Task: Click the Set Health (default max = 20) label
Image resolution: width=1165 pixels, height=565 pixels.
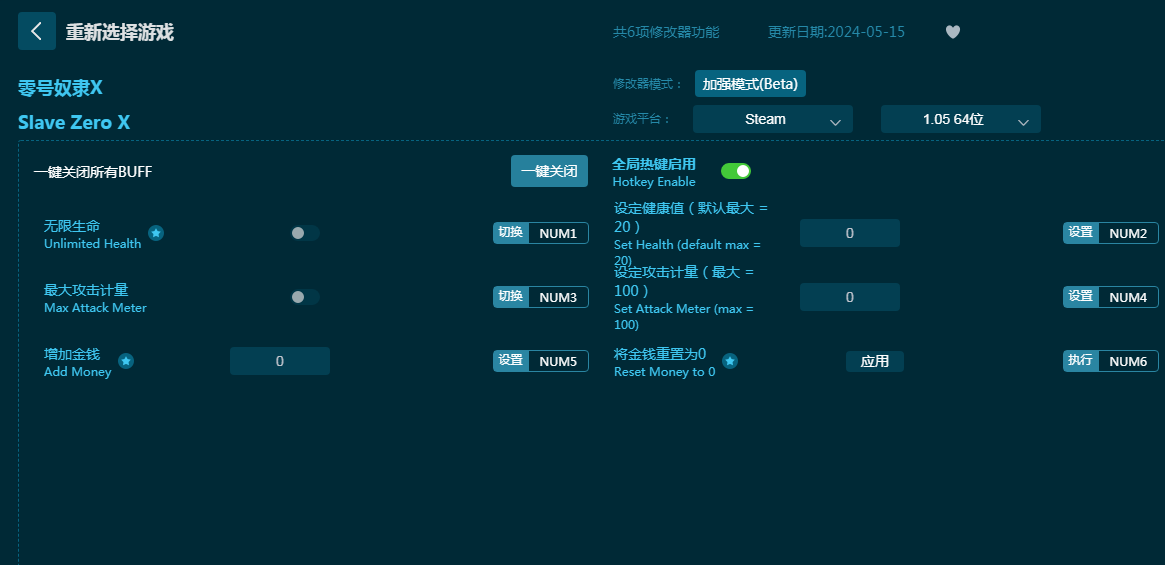Action: pyautogui.click(x=687, y=252)
